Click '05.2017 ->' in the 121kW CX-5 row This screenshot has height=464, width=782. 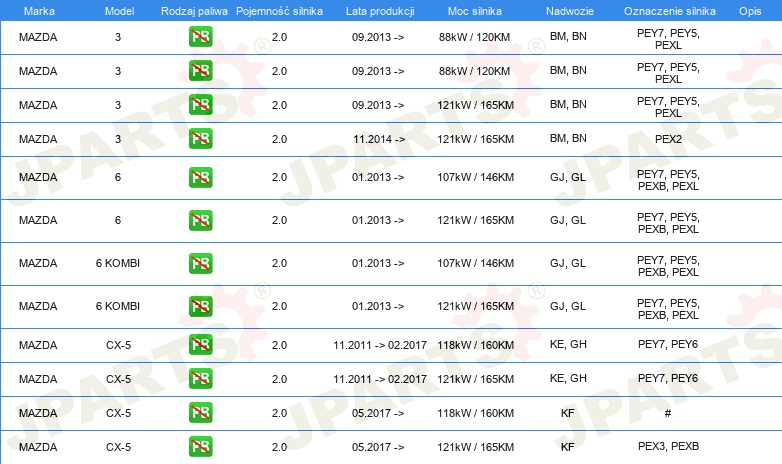pos(378,447)
